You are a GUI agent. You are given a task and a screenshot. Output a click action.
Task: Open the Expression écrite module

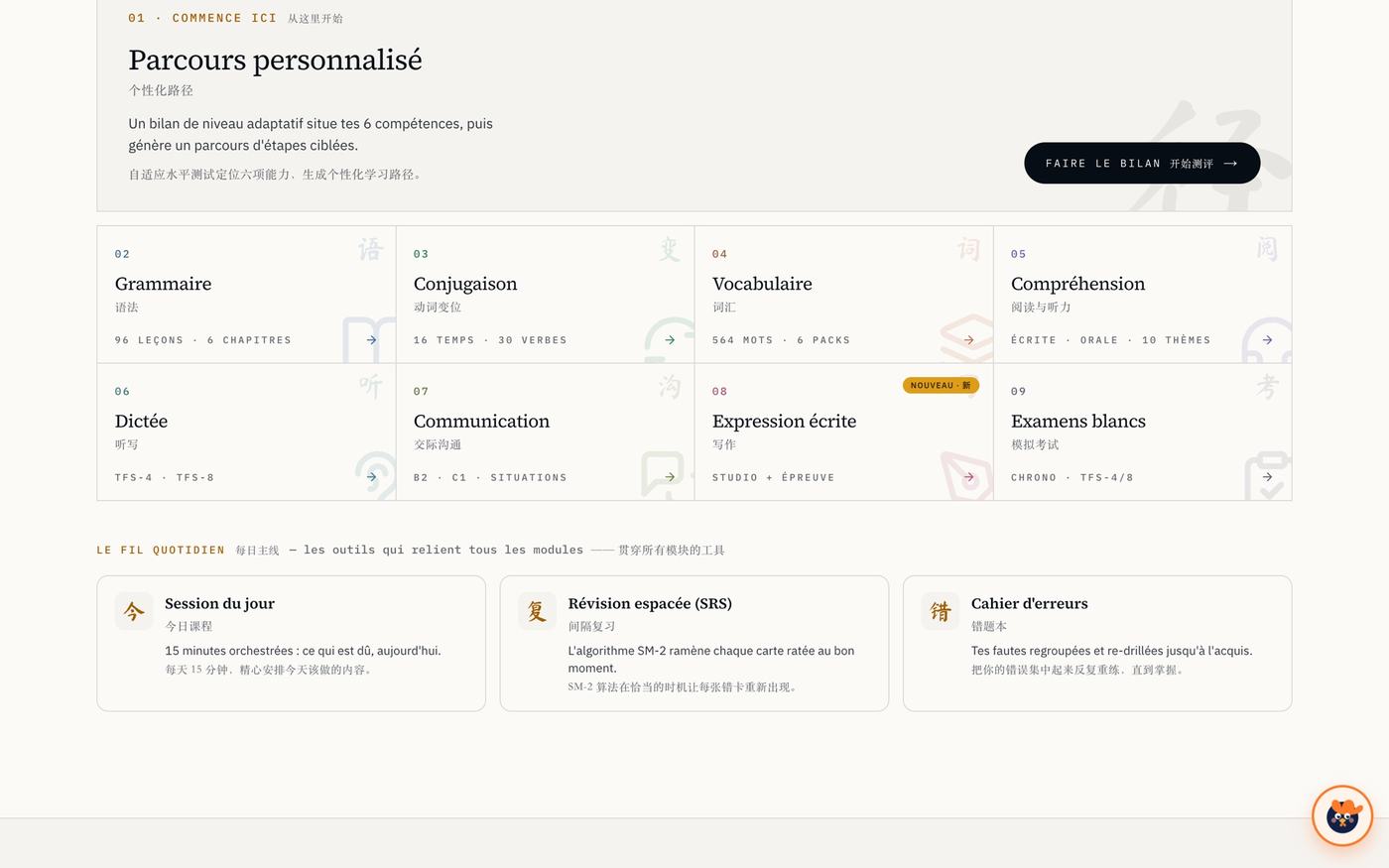click(843, 432)
